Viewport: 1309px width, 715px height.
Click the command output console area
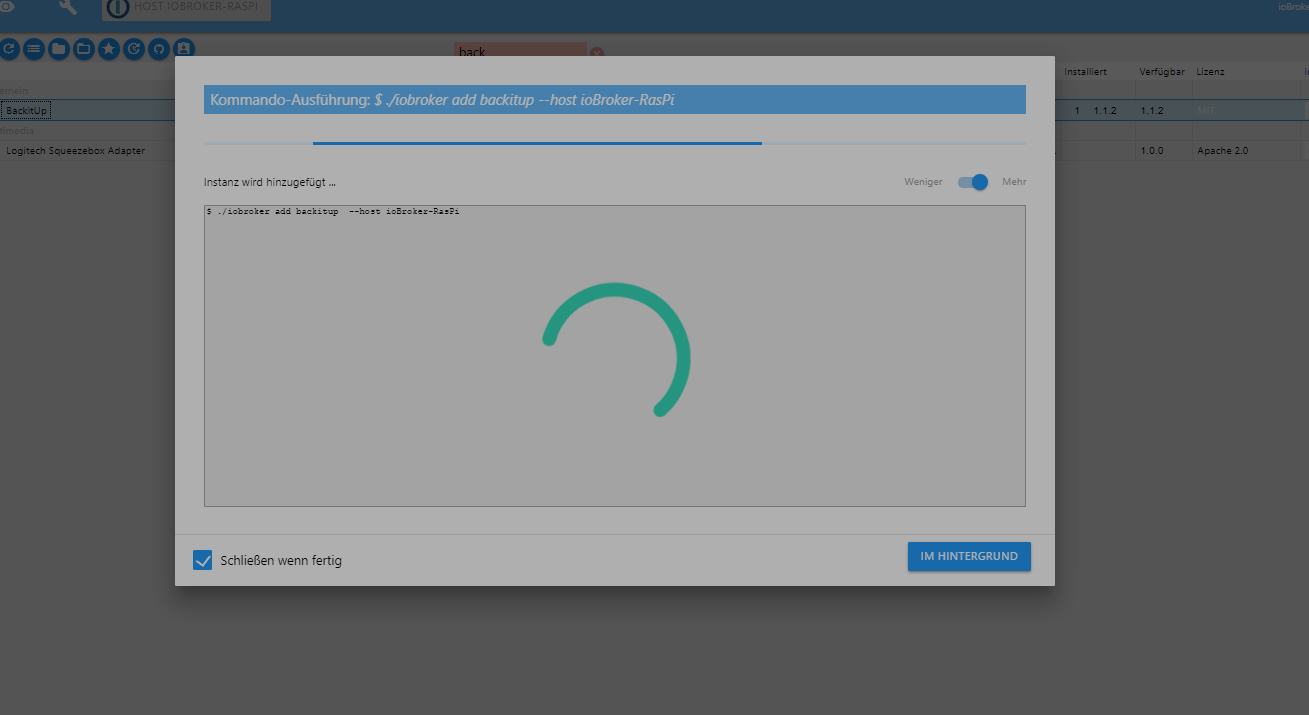point(615,356)
